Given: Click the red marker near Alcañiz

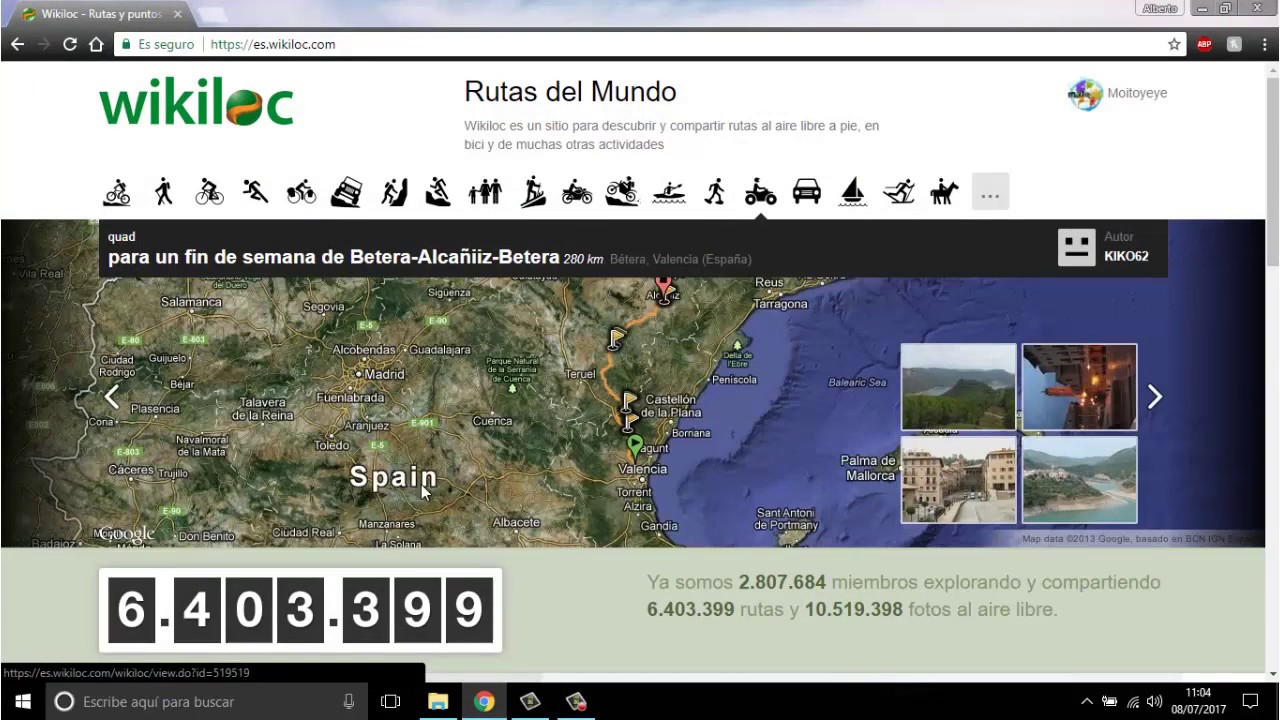Looking at the screenshot, I should [663, 288].
